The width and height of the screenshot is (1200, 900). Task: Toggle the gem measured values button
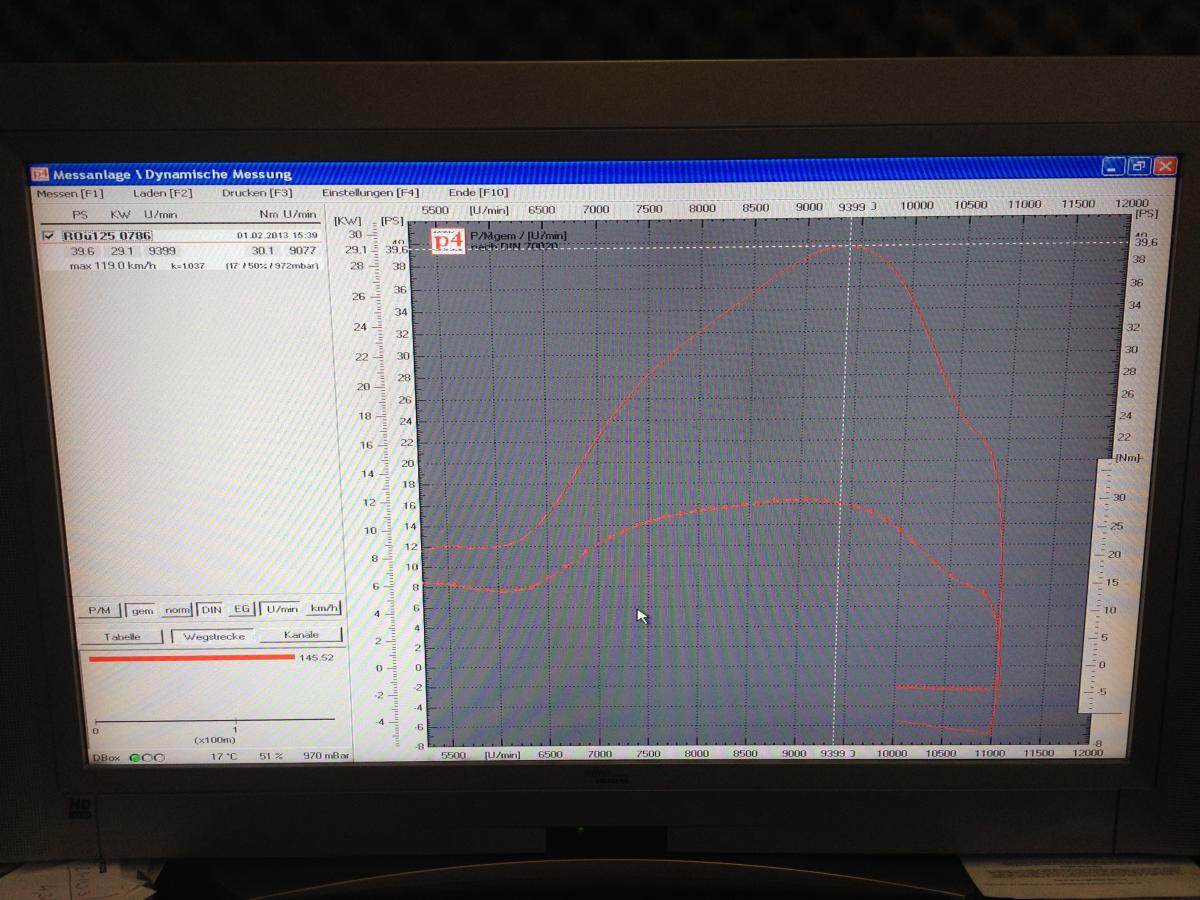coord(142,610)
